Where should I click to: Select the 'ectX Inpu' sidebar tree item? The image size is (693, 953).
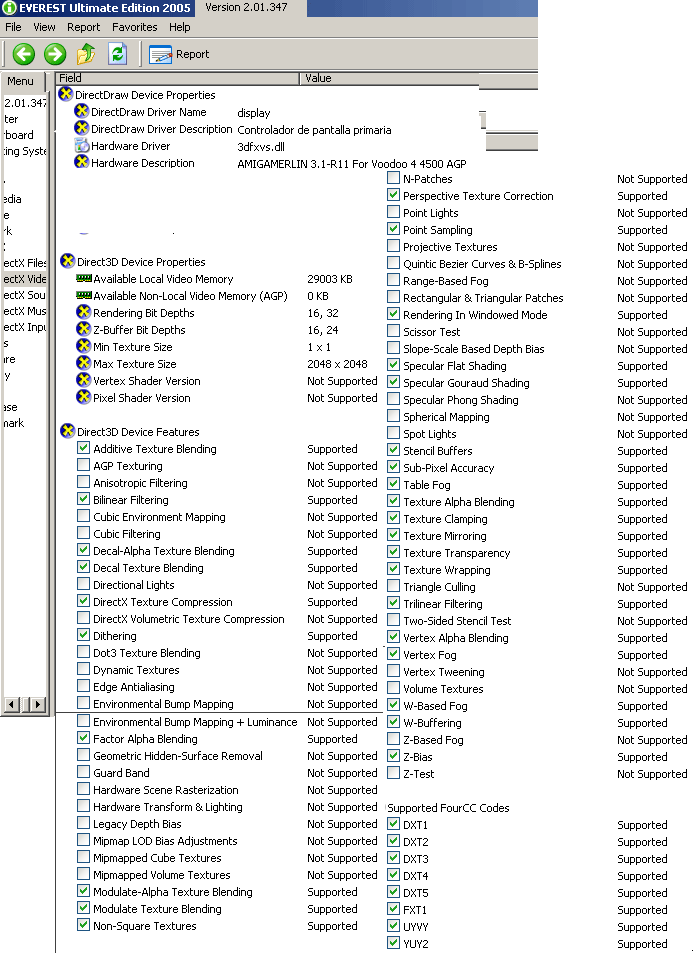[x=24, y=327]
